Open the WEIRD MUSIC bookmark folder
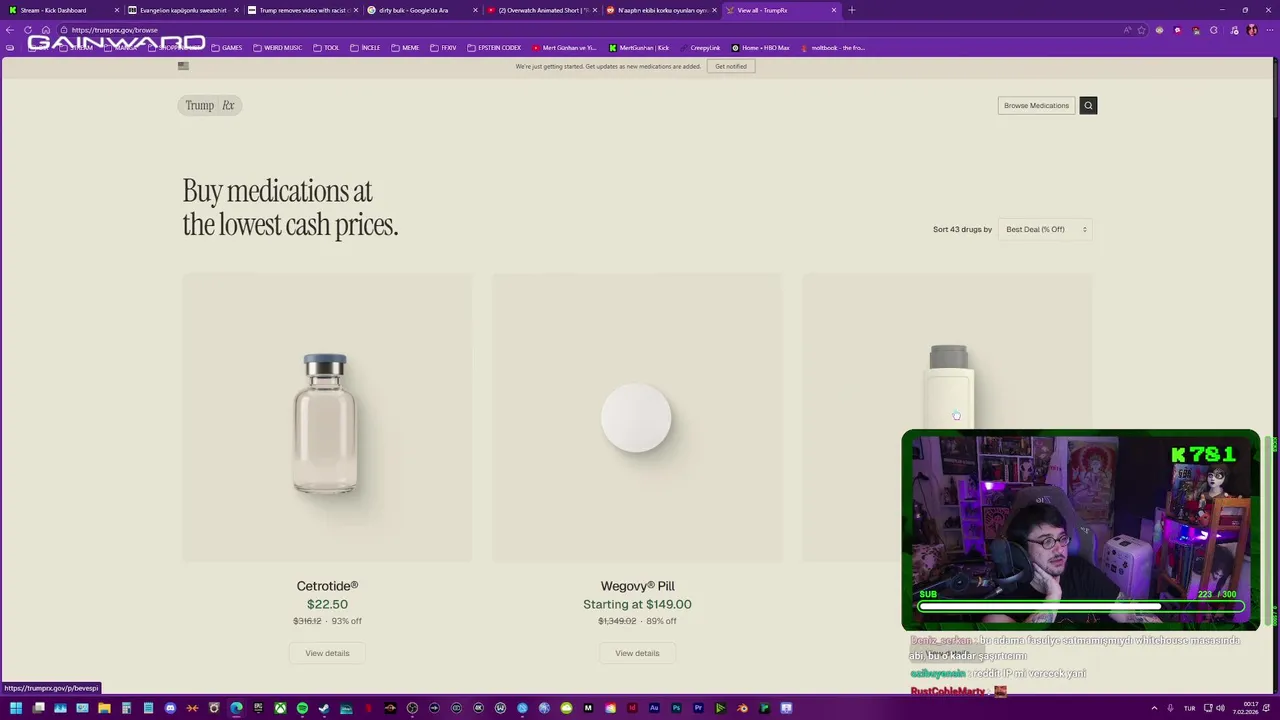This screenshot has width=1280, height=720. point(277,47)
